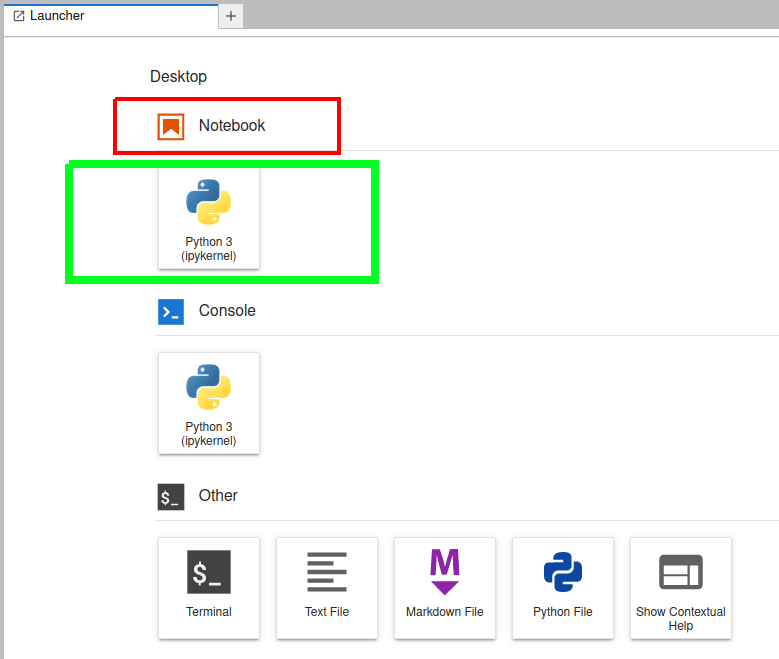The height and width of the screenshot is (659, 779).
Task: Click the blue Console section prompt icon
Action: point(171,312)
